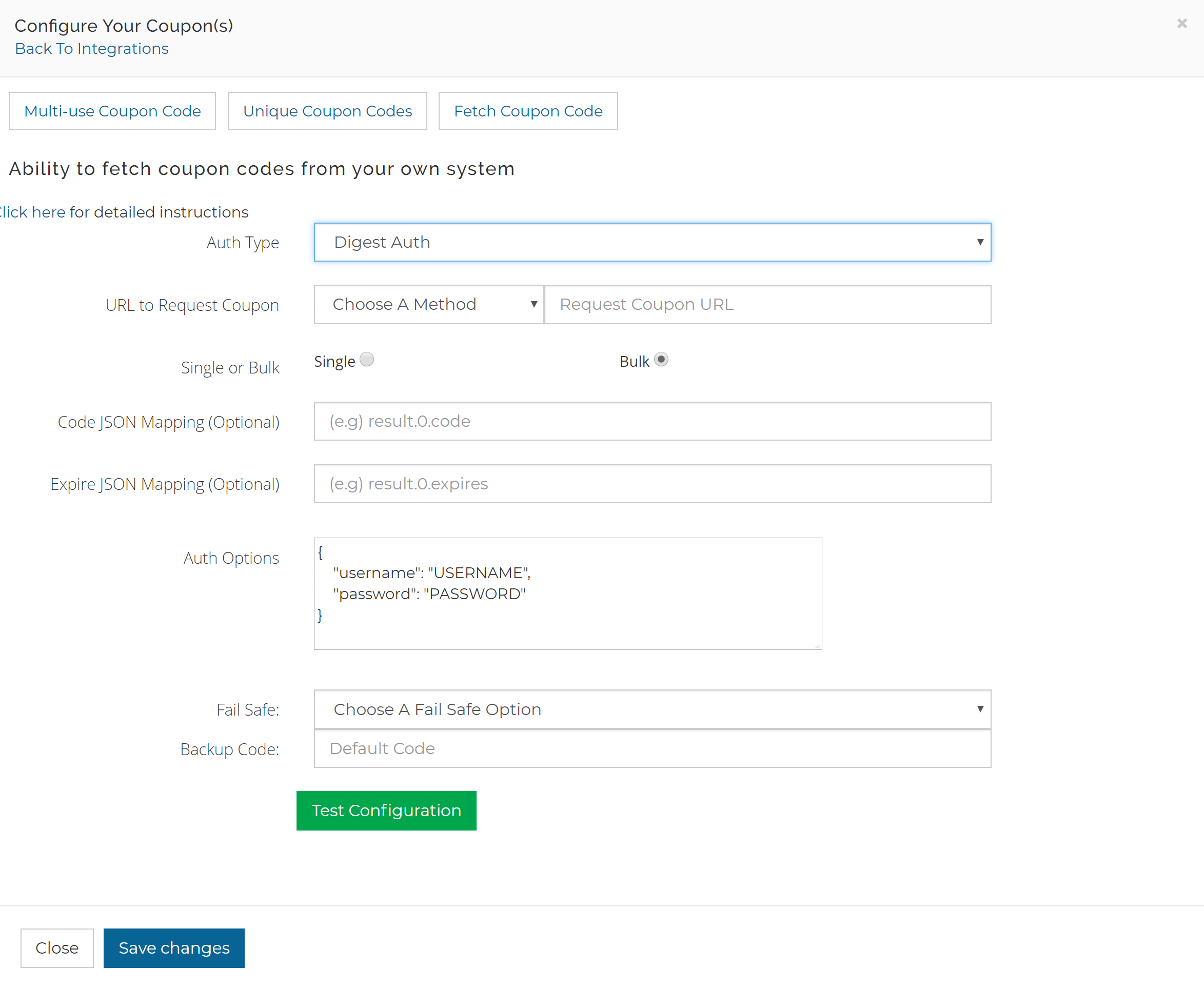Choose Bulk option for coupon retrieval
Screen dimensions: 1204x988
coord(661,360)
